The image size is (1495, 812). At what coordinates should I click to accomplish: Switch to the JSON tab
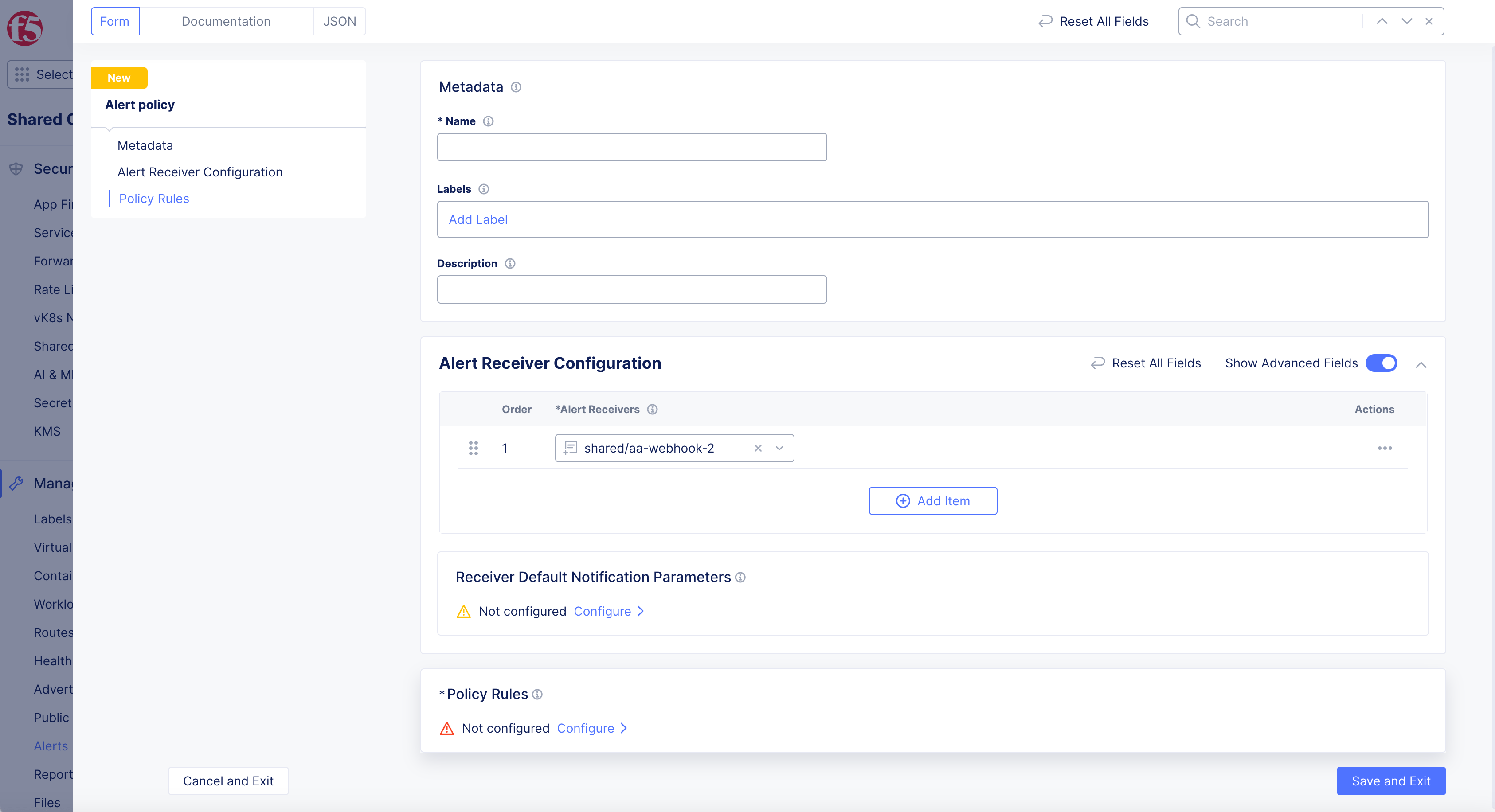(x=340, y=21)
